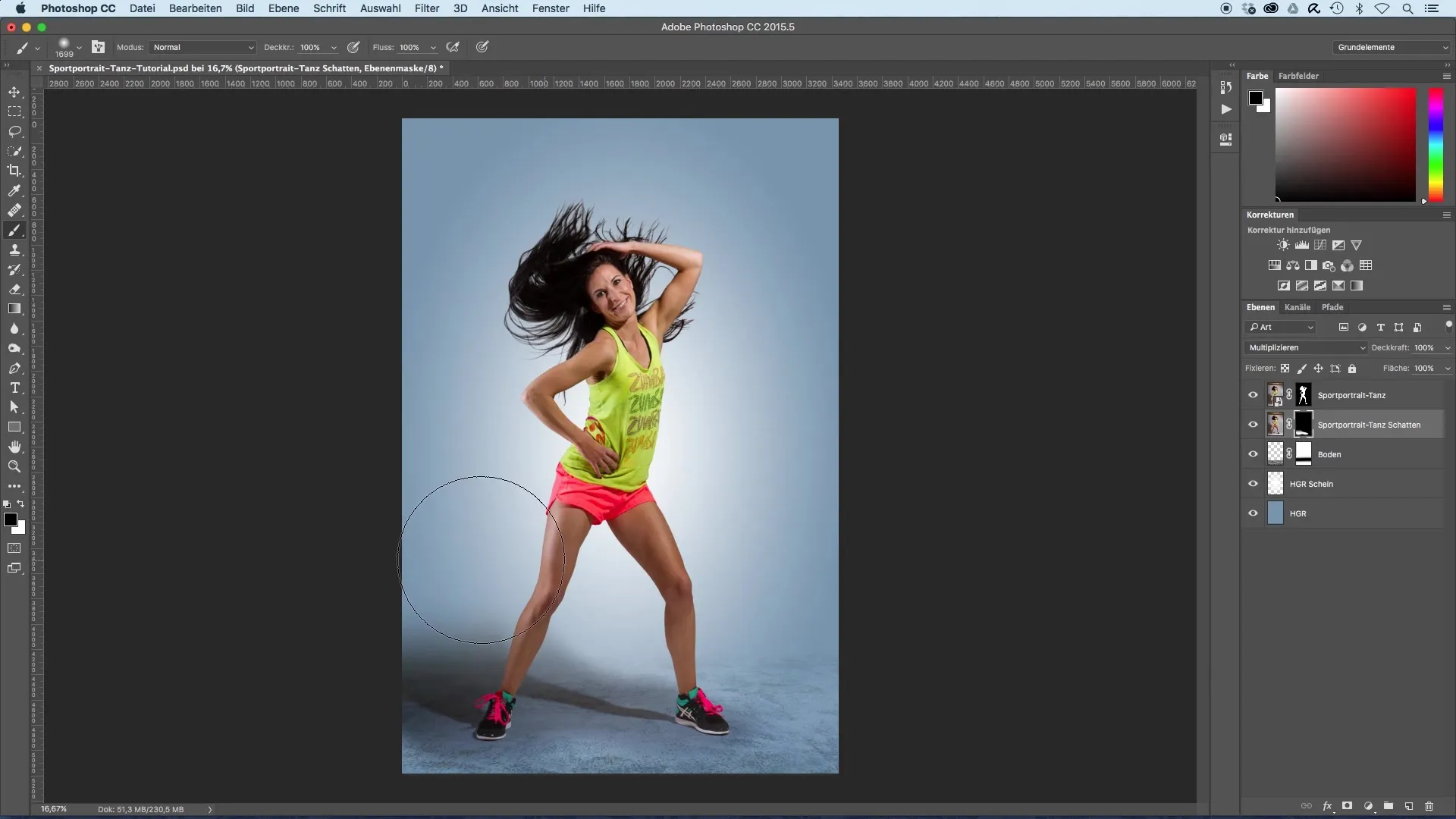
Task: Click the hue slider in Farbe panel
Action: tap(1436, 145)
